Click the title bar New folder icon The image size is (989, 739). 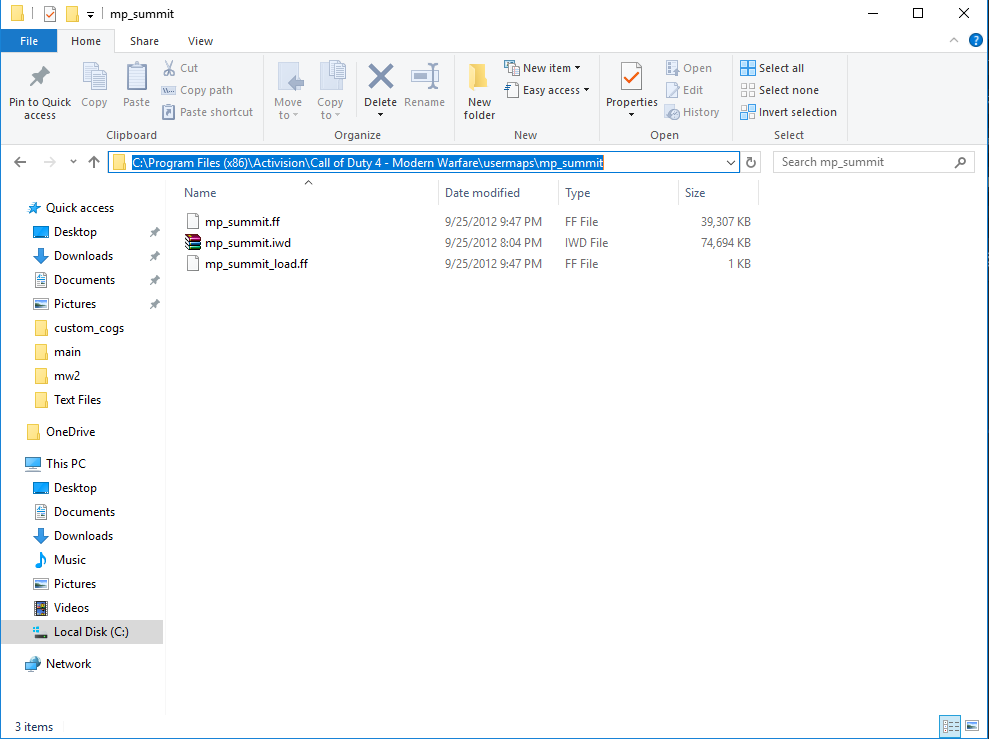(73, 13)
